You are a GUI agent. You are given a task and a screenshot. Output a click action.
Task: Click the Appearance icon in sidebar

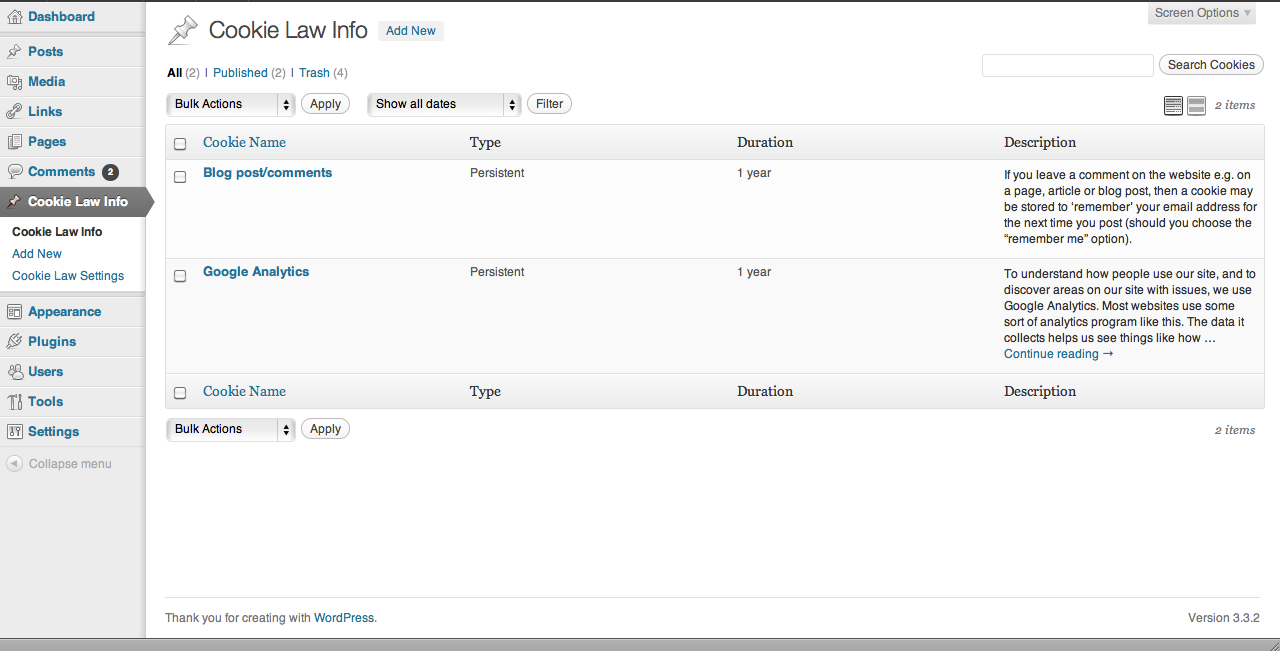click(14, 312)
